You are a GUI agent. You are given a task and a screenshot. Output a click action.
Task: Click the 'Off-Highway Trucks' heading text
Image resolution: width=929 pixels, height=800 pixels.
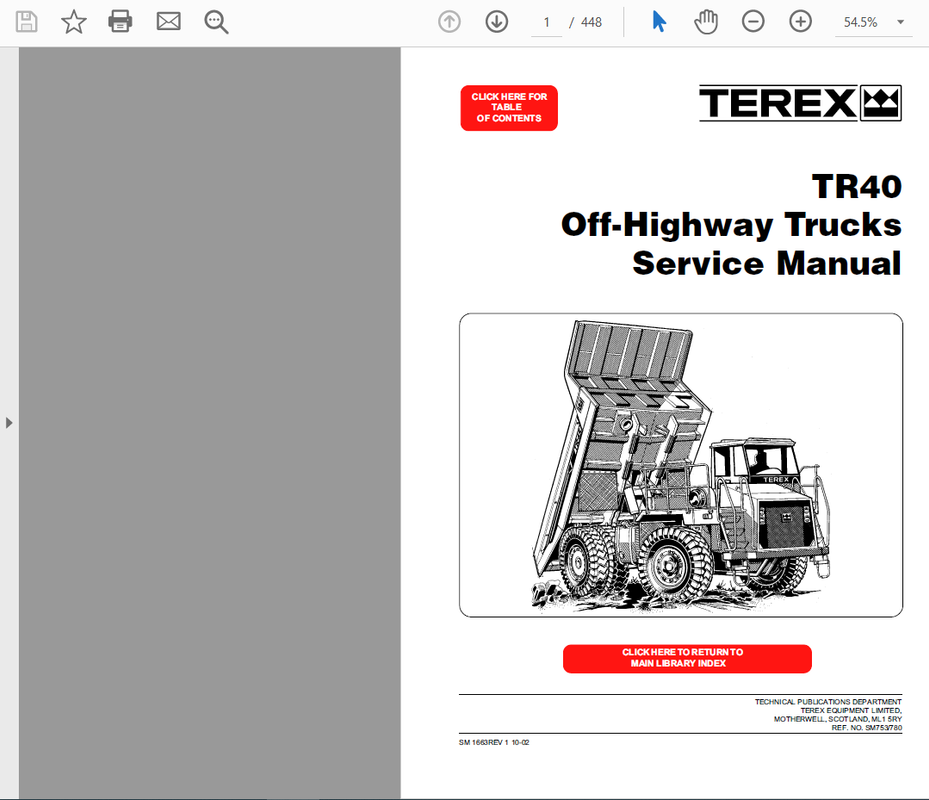coord(731,225)
